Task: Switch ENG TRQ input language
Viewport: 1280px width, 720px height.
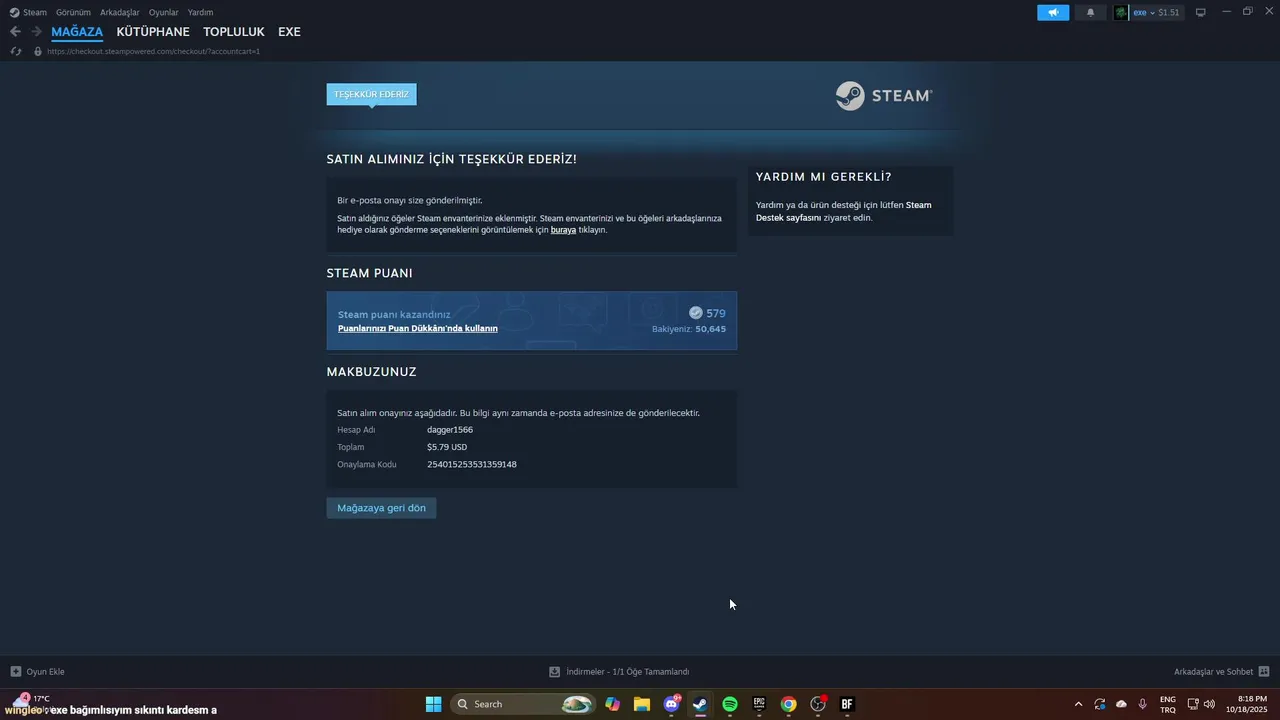Action: [1167, 704]
